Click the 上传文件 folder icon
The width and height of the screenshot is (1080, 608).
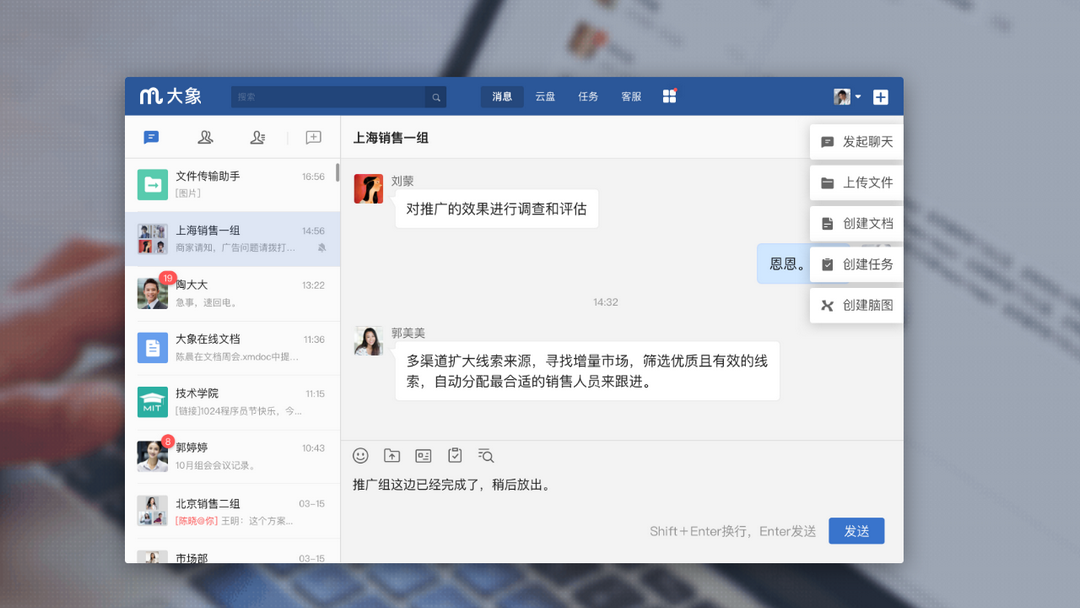pos(827,183)
